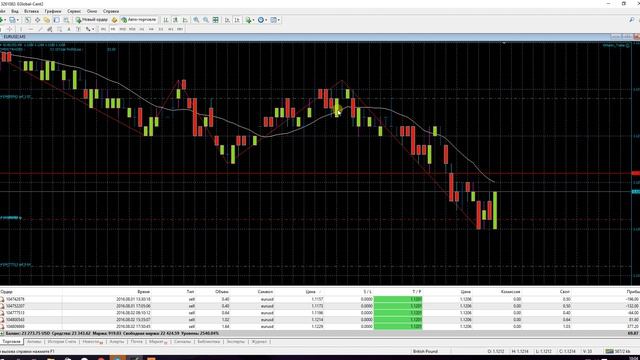Screen dimensions: 640x360
Task: Open the search icon in toolbar
Action: [631, 20]
